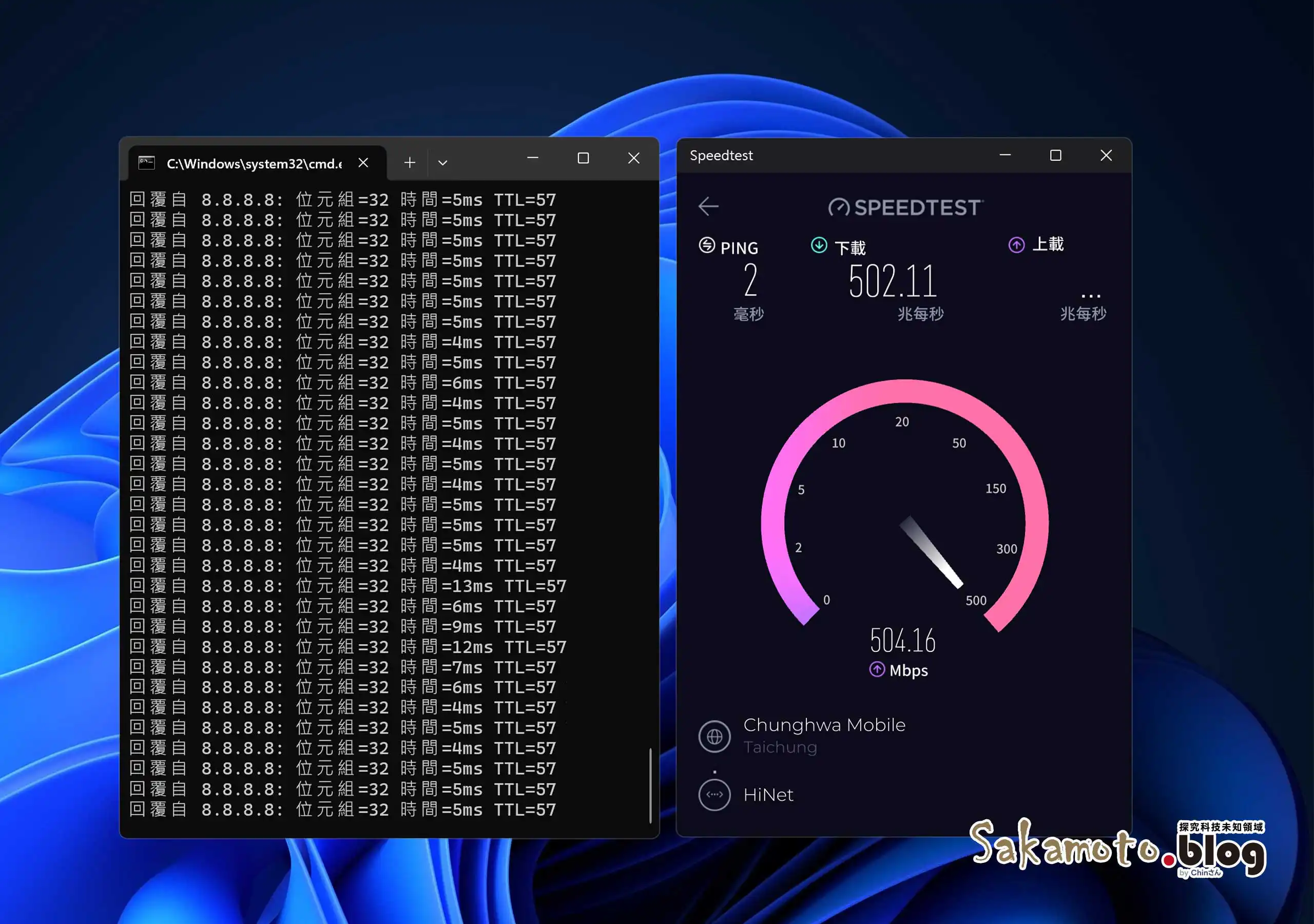
Task: Click the connection icon beside HiNet
Action: pos(714,795)
